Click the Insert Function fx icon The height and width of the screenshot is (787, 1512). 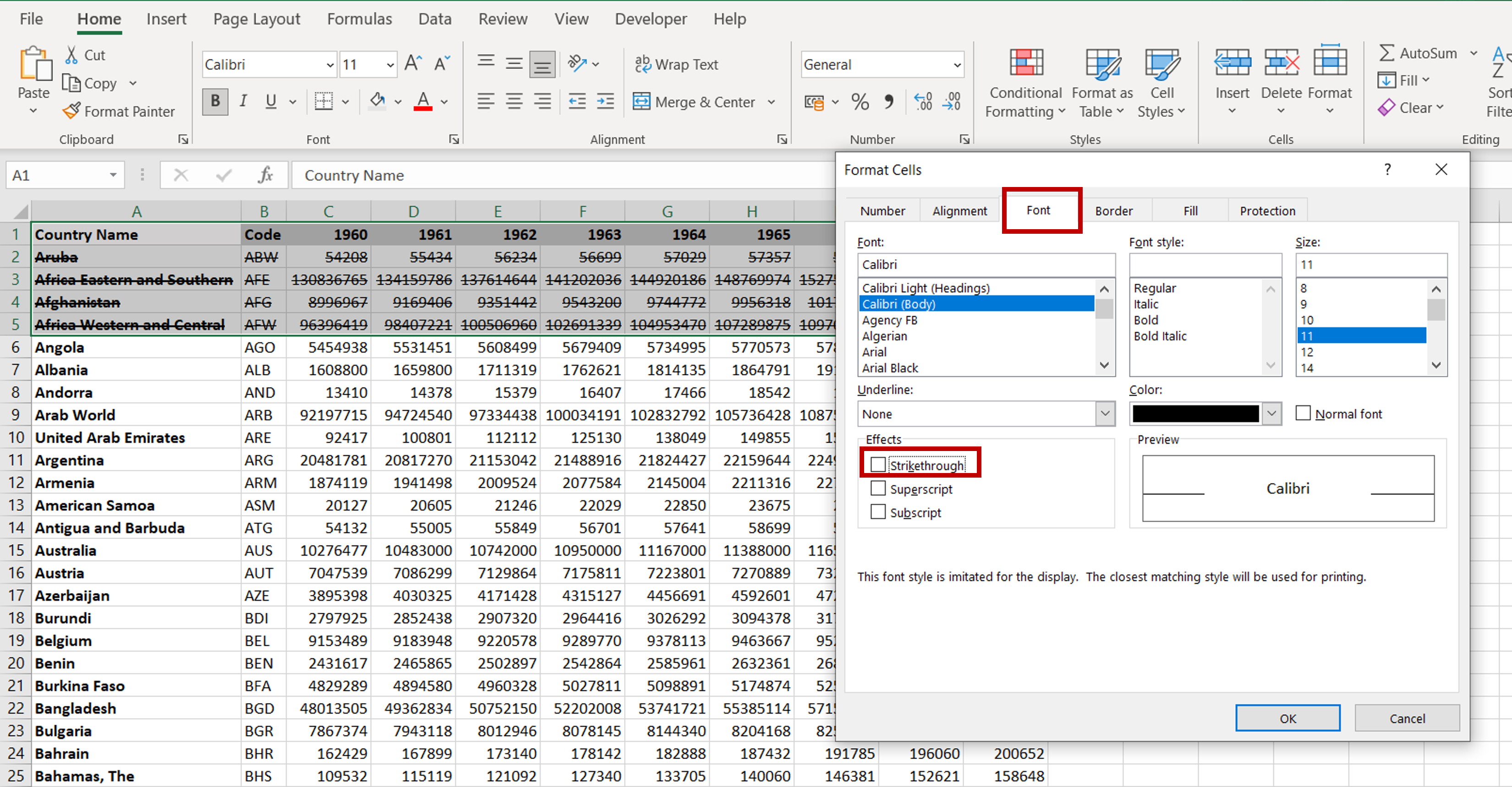coord(265,175)
